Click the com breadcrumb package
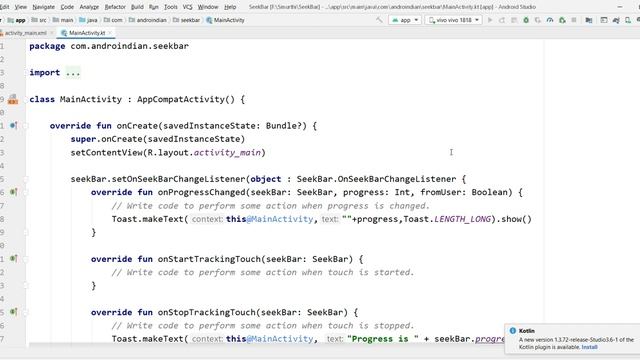Screen dimensions: 640x360 point(113,20)
